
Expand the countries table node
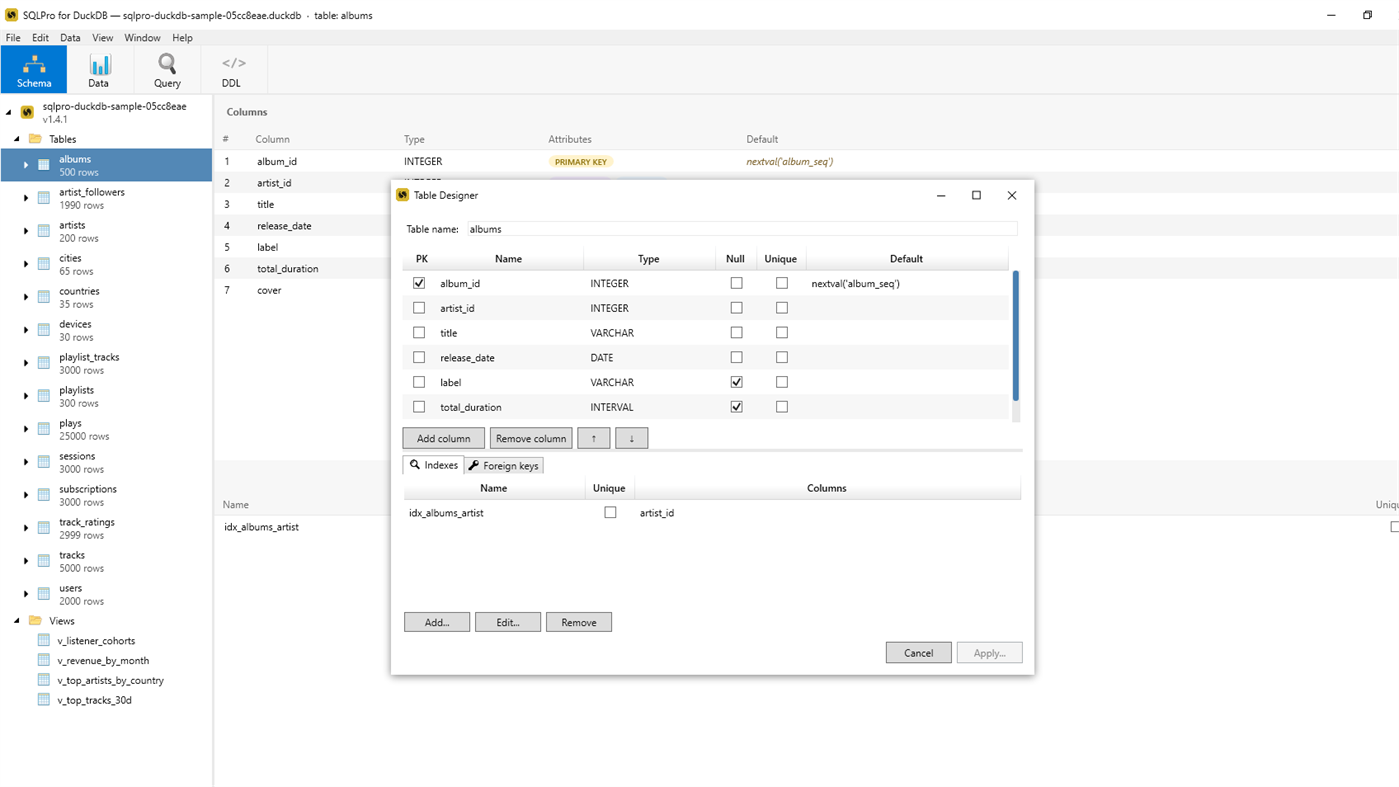(x=26, y=297)
